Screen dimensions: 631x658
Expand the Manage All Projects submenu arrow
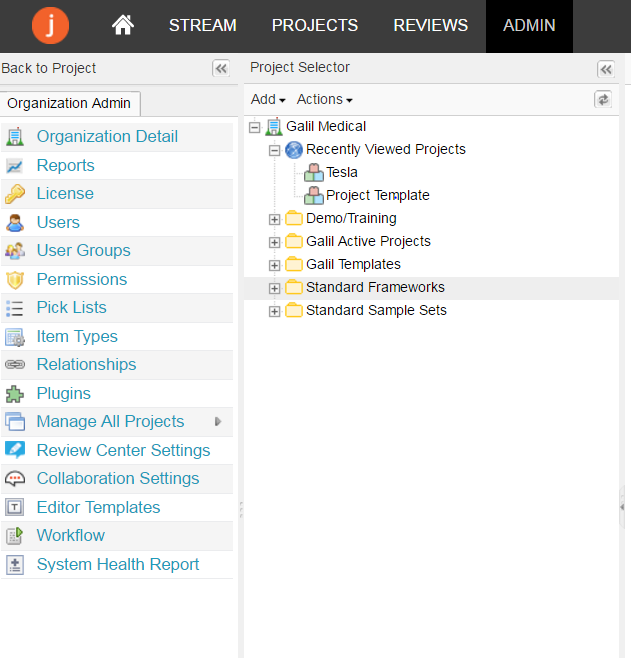pyautogui.click(x=217, y=421)
